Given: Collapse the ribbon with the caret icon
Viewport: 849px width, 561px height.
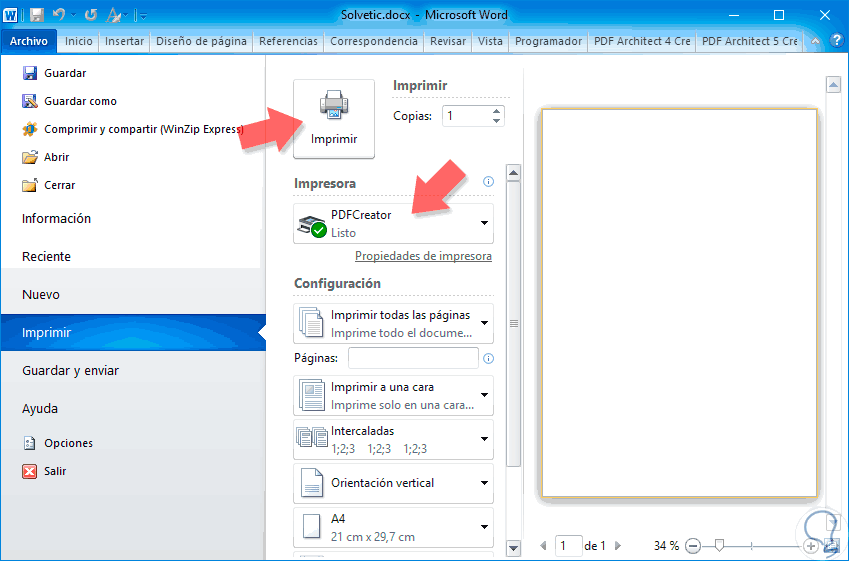Looking at the screenshot, I should click(815, 41).
